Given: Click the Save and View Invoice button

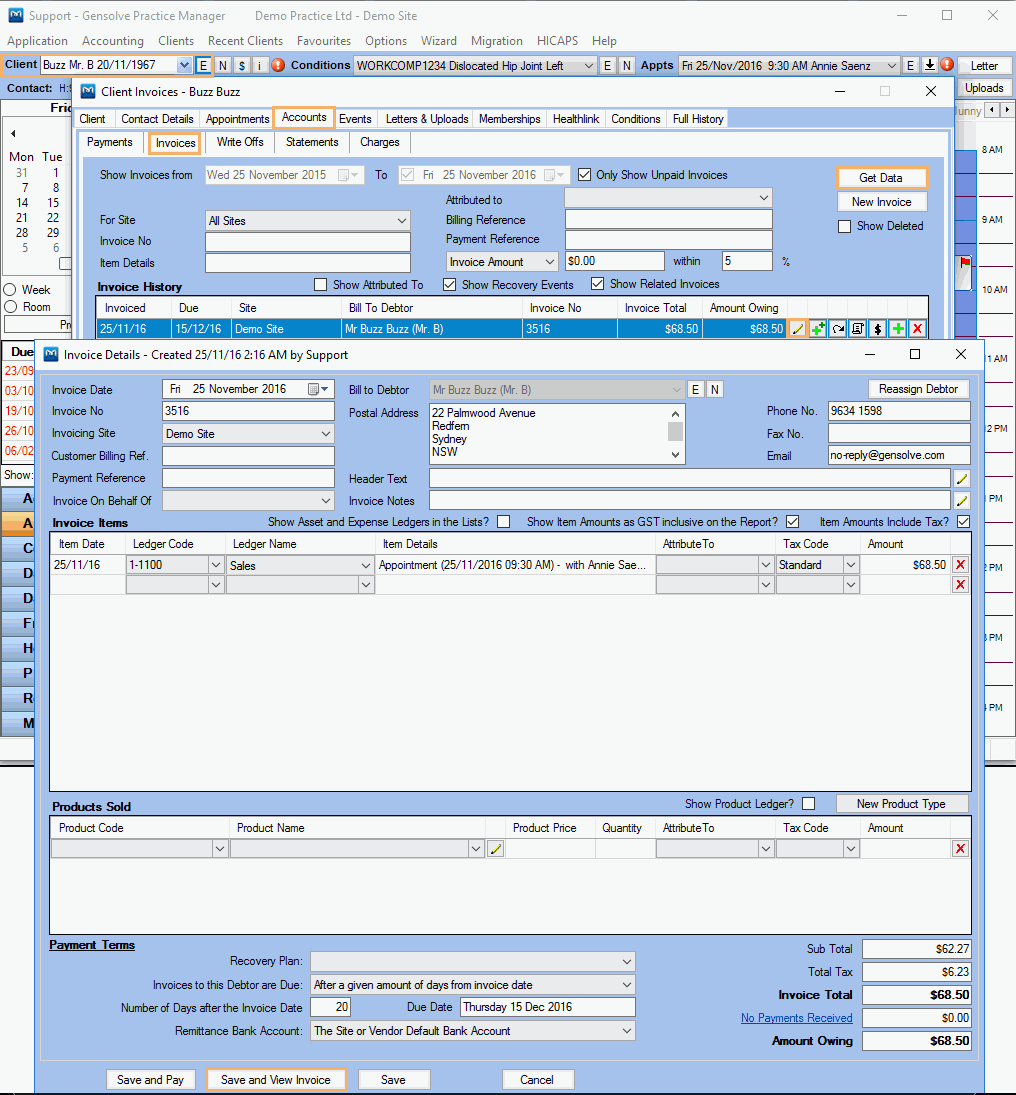Looking at the screenshot, I should [x=276, y=1080].
